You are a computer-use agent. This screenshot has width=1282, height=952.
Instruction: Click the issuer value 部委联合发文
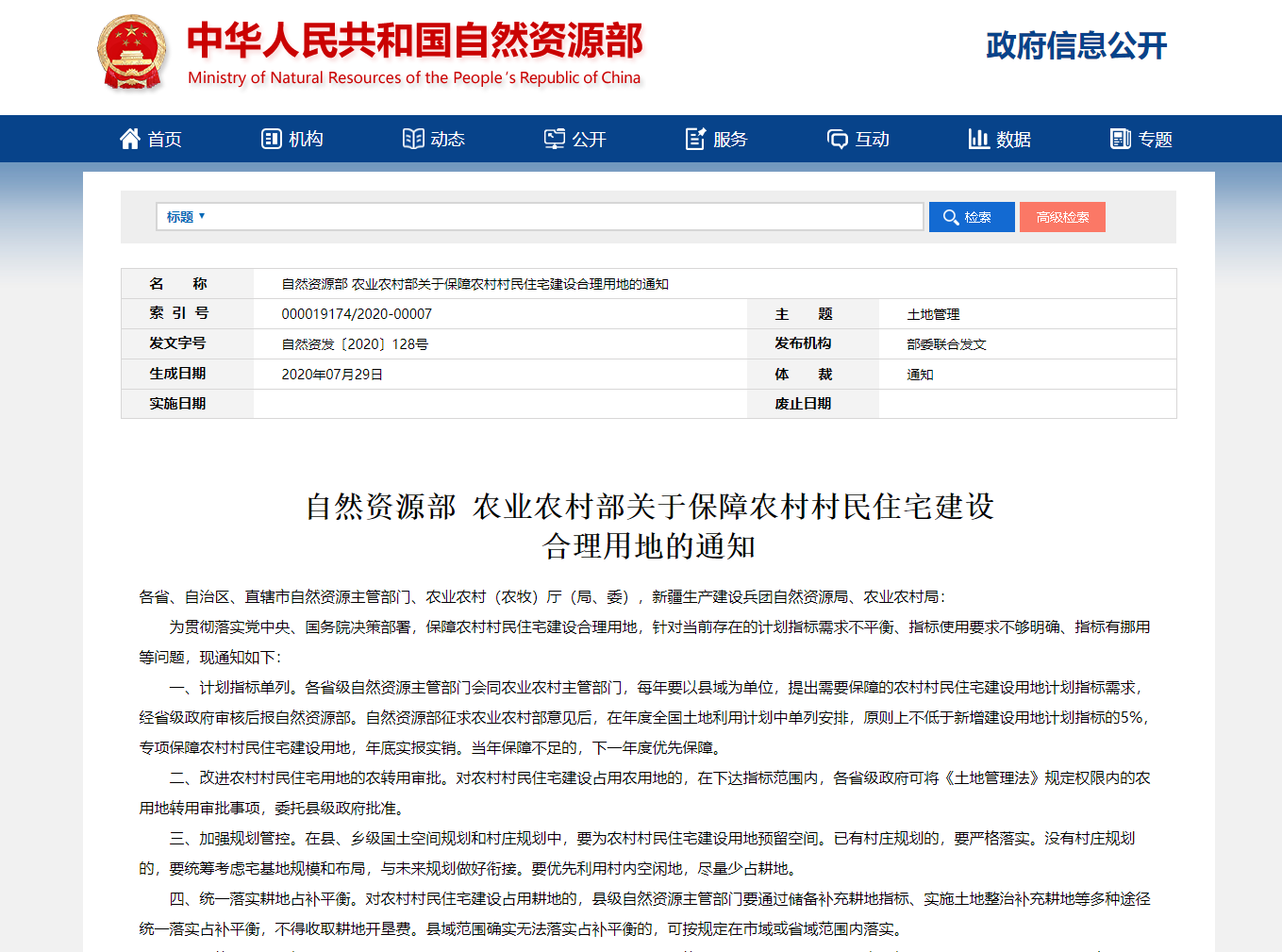tap(946, 344)
